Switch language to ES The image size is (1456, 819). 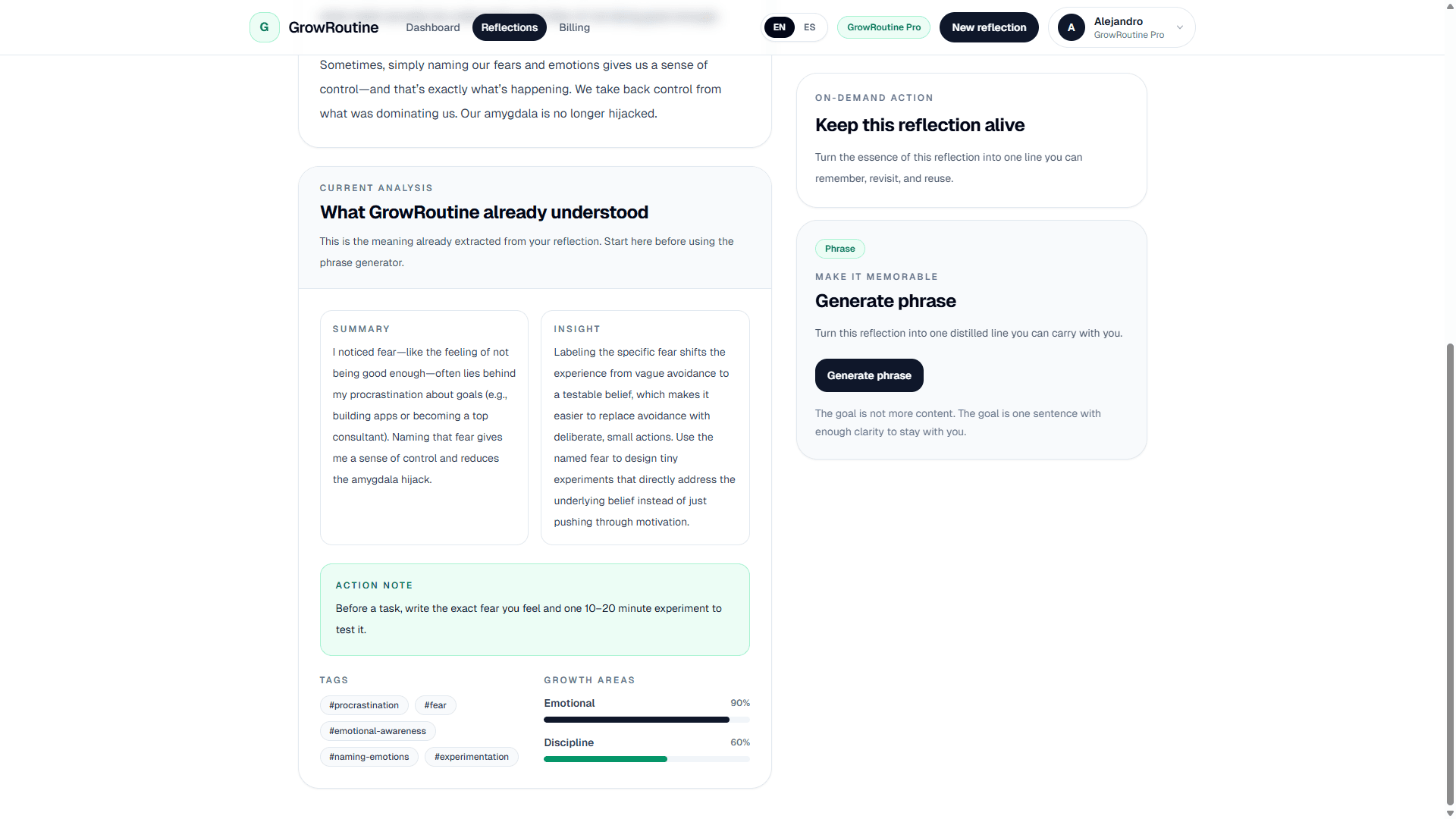(809, 27)
